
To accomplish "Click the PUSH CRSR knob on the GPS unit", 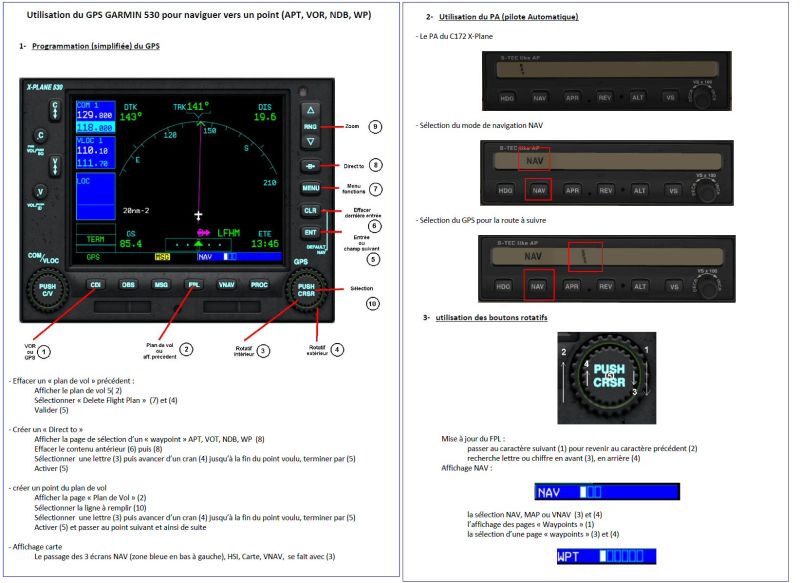I will (306, 290).
